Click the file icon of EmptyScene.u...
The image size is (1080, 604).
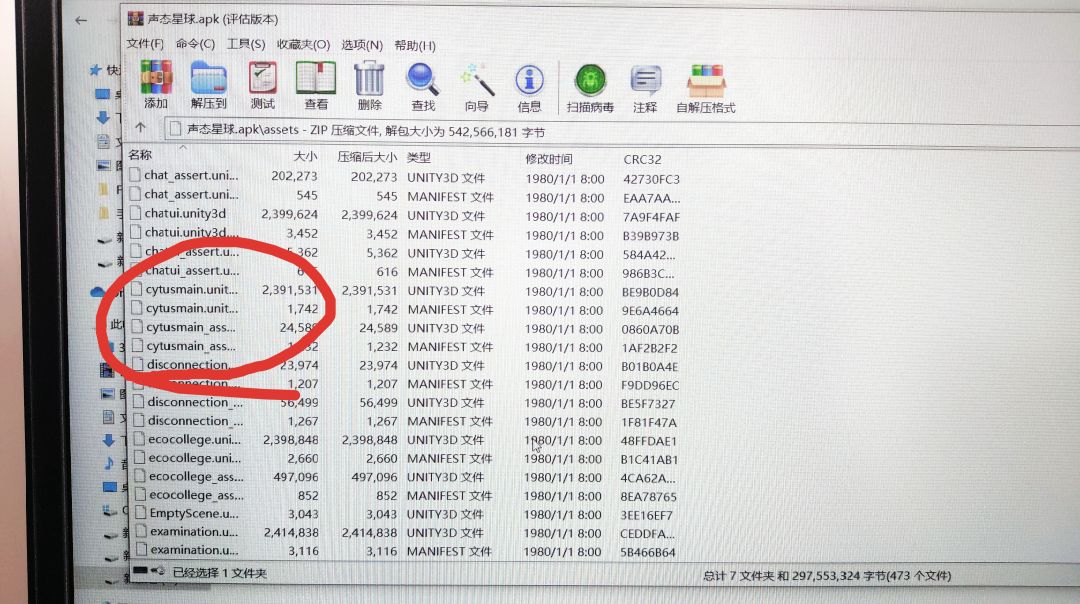click(x=141, y=513)
